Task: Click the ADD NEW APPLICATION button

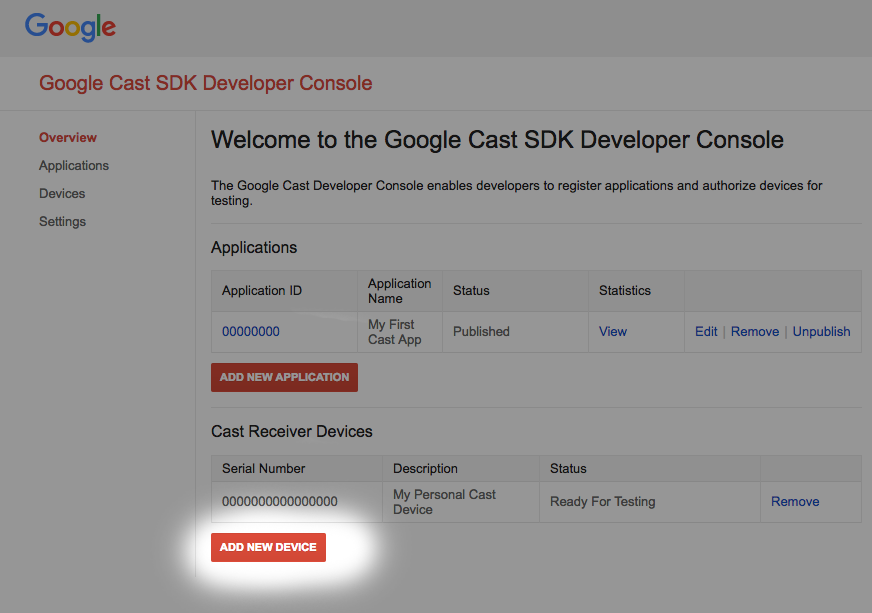Action: (x=284, y=377)
